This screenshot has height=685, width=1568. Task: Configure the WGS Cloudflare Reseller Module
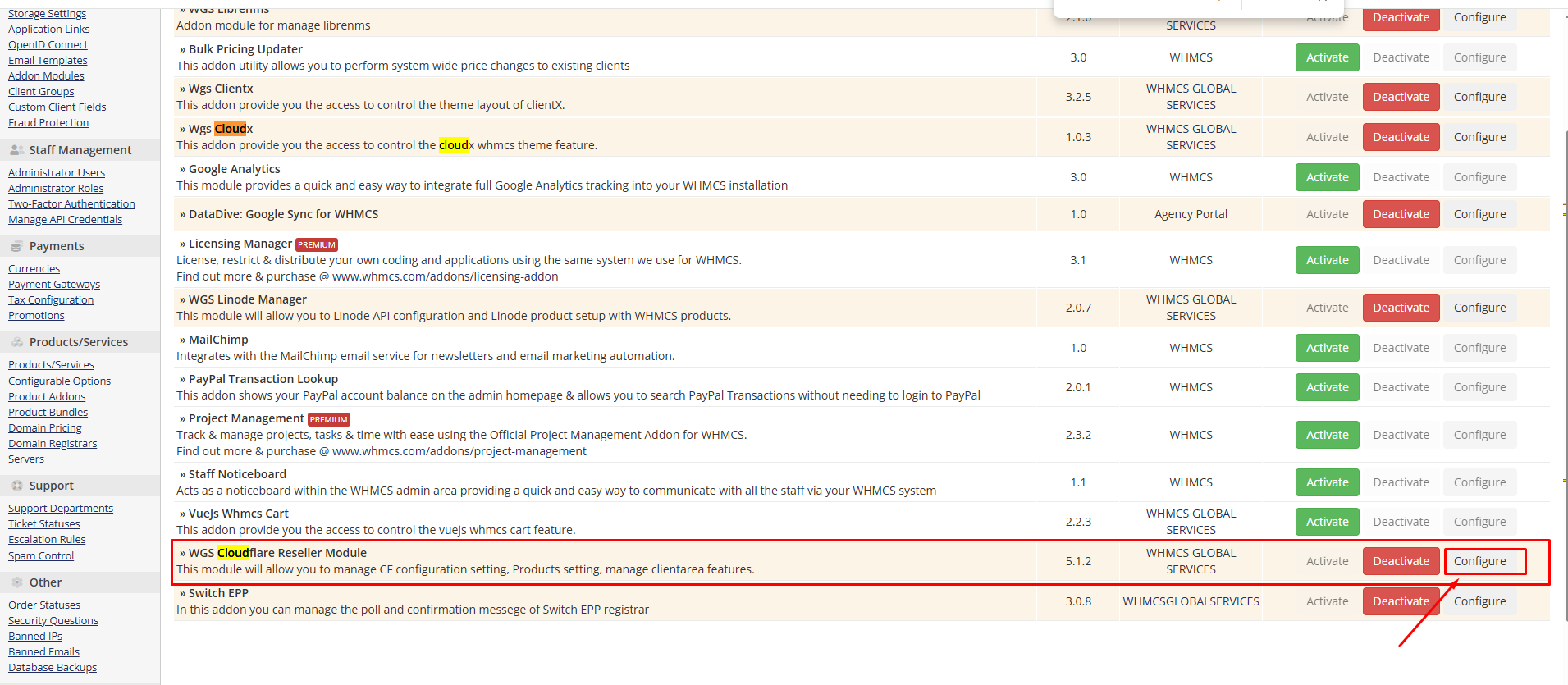coord(1479,561)
